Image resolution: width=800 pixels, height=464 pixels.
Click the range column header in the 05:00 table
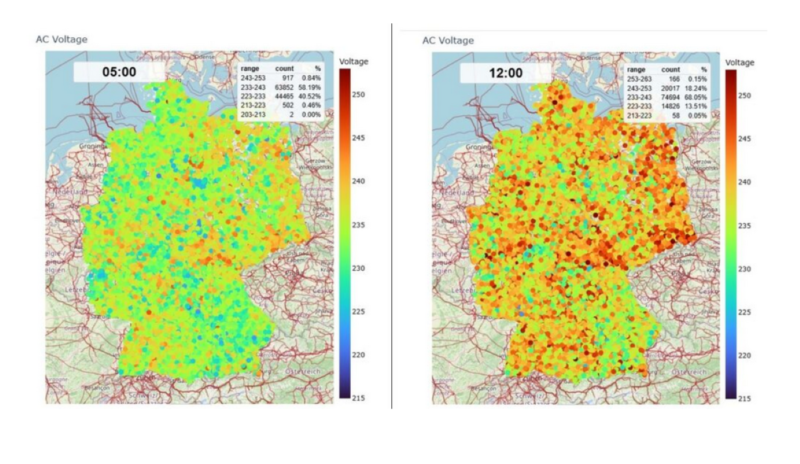pyautogui.click(x=250, y=68)
